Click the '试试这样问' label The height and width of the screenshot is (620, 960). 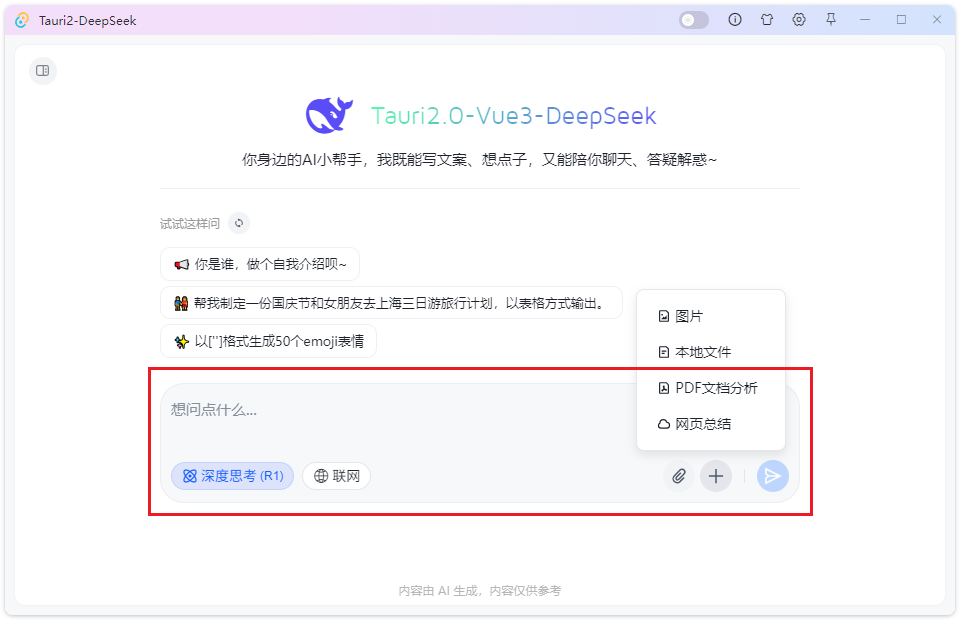(190, 223)
